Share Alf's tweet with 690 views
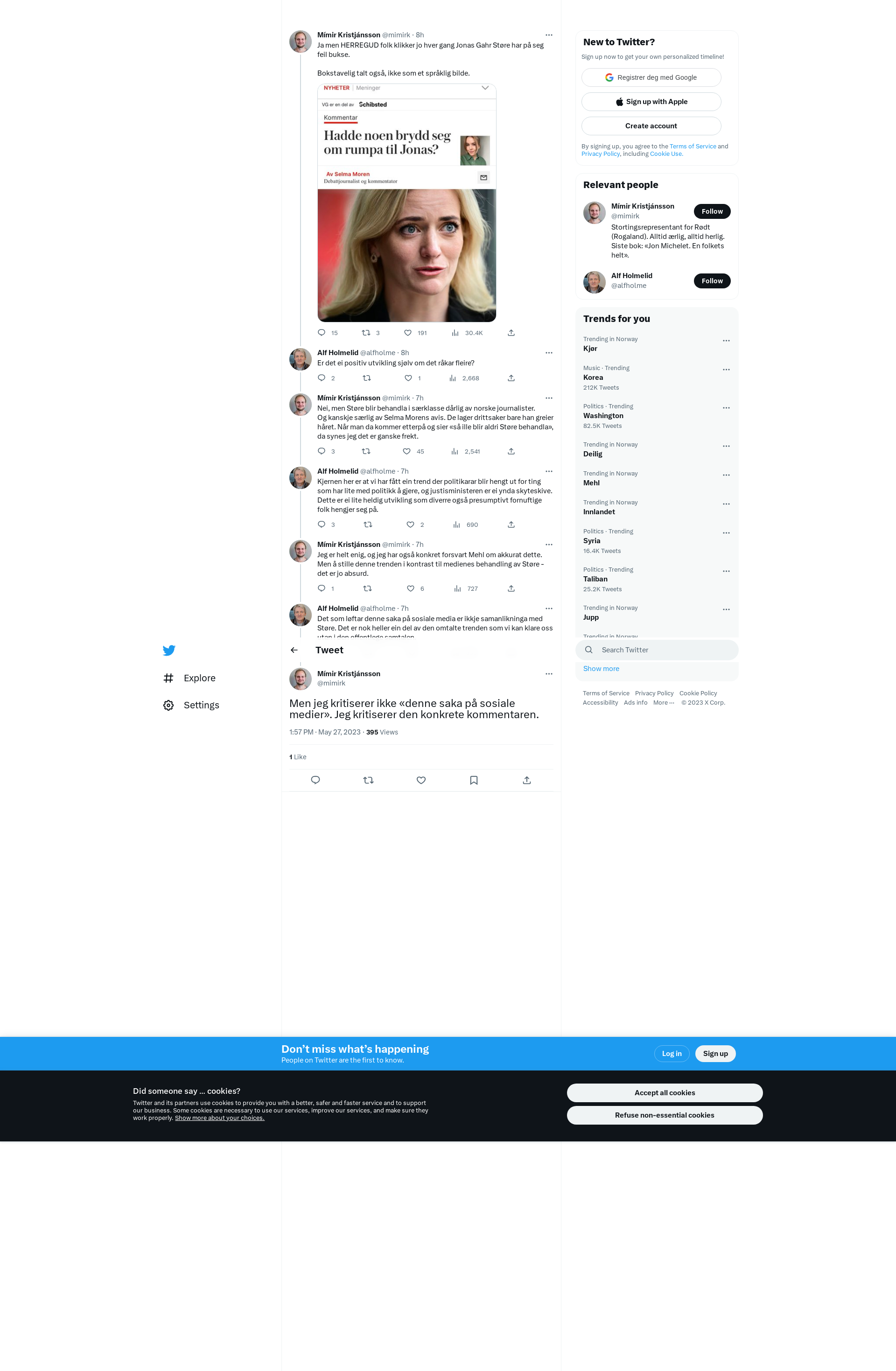Screen dimensions: 896x1371 pos(511,524)
